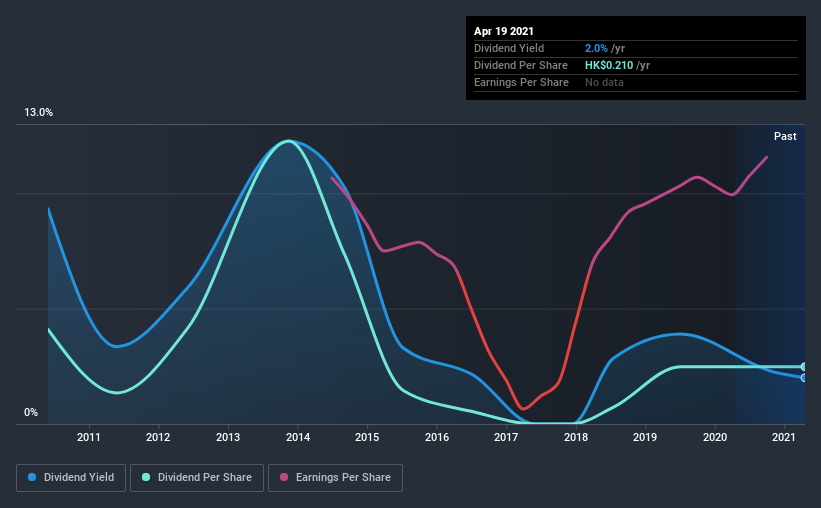This screenshot has width=821, height=508.
Task: Click the 2019 x-axis label
Action: point(645,437)
